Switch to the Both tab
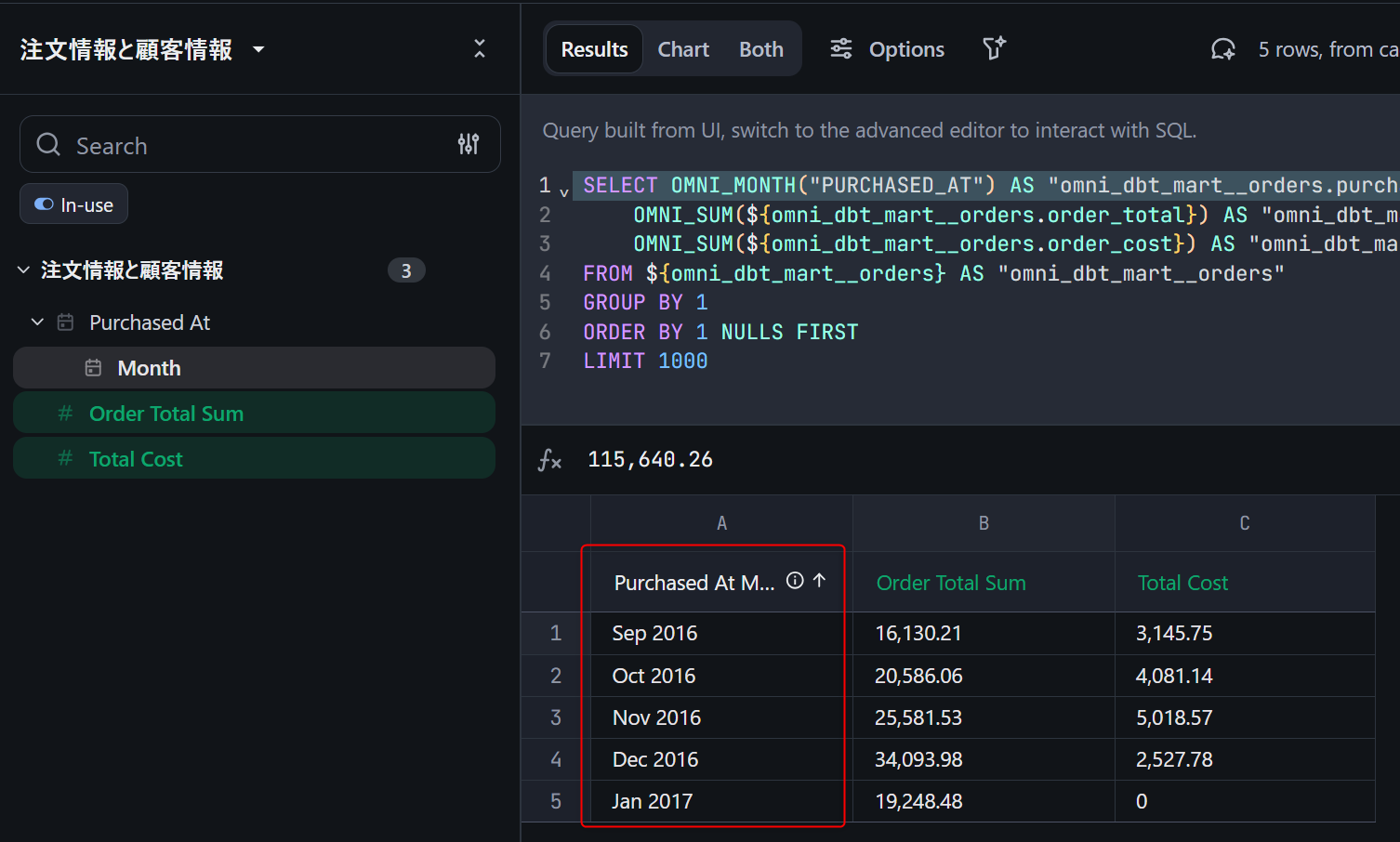Screen dimensions: 1400x842 (x=760, y=49)
